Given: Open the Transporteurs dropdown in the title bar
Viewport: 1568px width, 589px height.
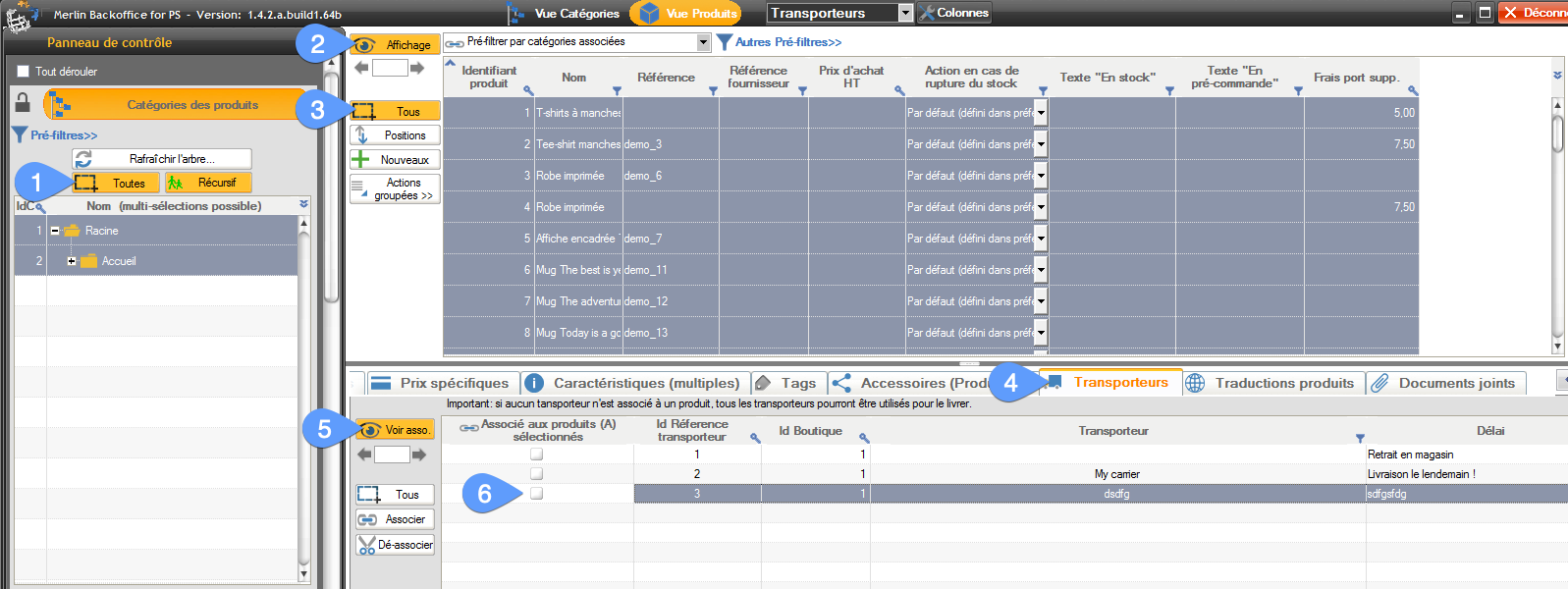Looking at the screenshot, I should pyautogui.click(x=905, y=14).
